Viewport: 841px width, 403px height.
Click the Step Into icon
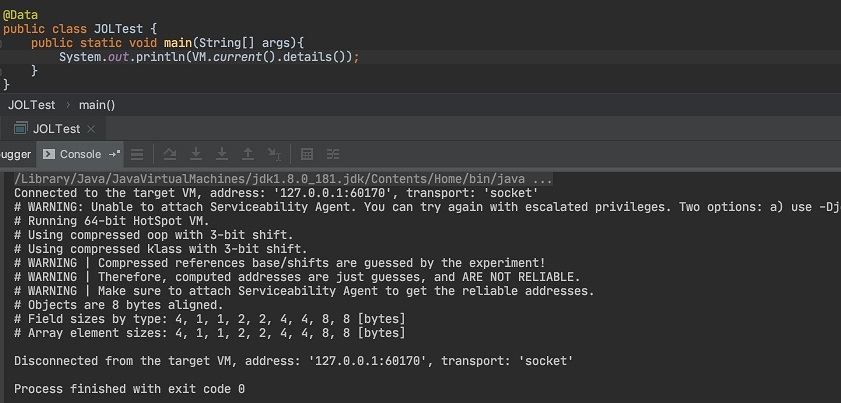coord(196,154)
